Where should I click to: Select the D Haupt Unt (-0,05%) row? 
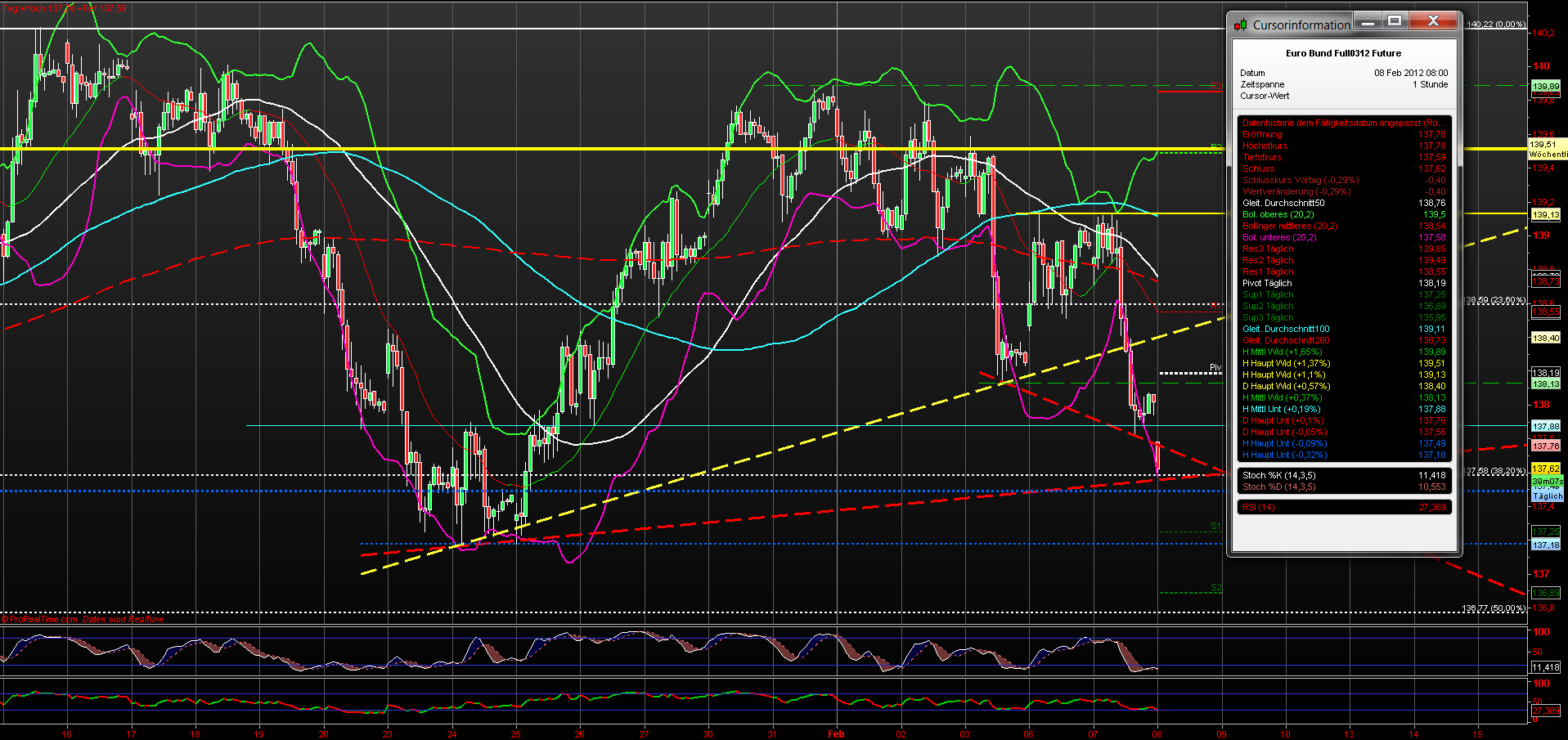(x=1343, y=432)
